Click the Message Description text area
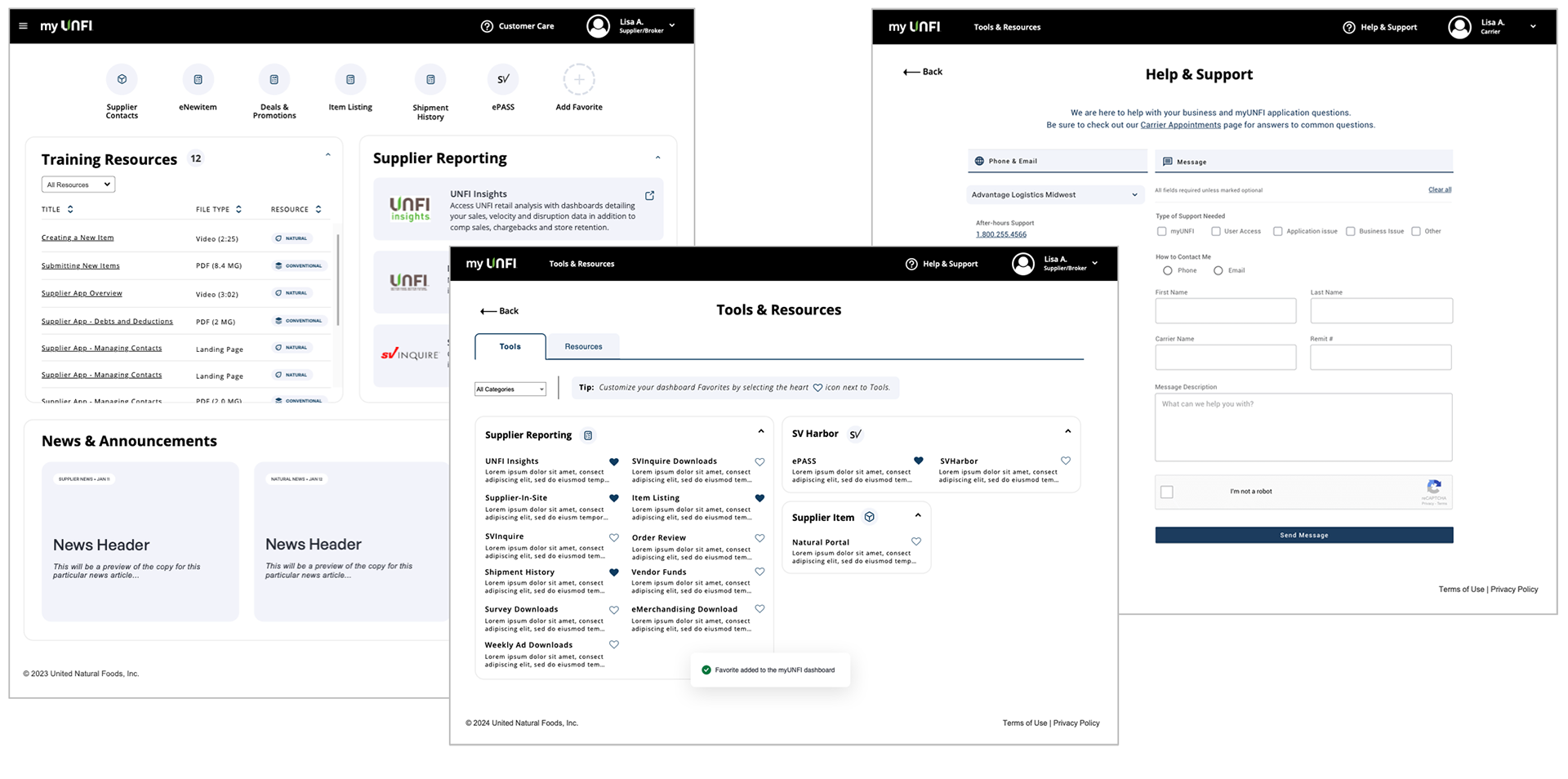 (x=1303, y=427)
